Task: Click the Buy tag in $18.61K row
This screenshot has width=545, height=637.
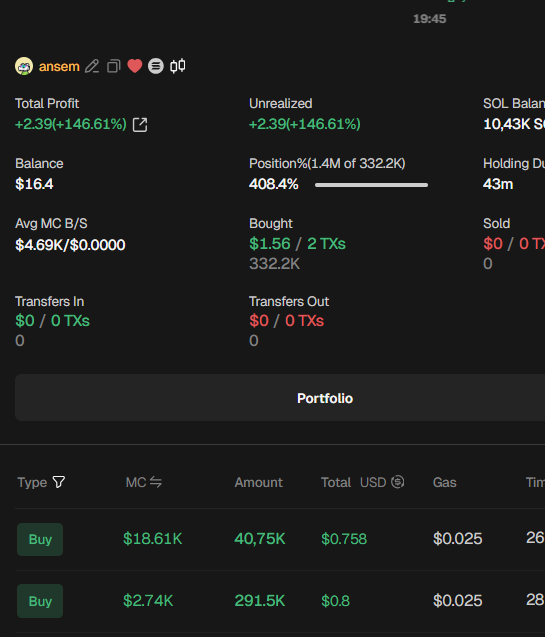Action: pos(40,540)
